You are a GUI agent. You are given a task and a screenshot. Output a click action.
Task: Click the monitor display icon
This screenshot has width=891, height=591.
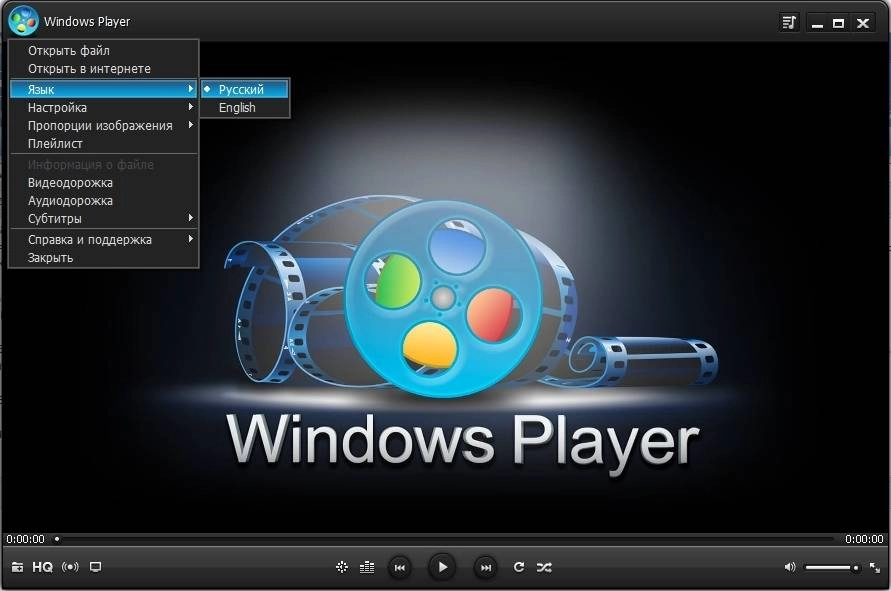point(95,567)
